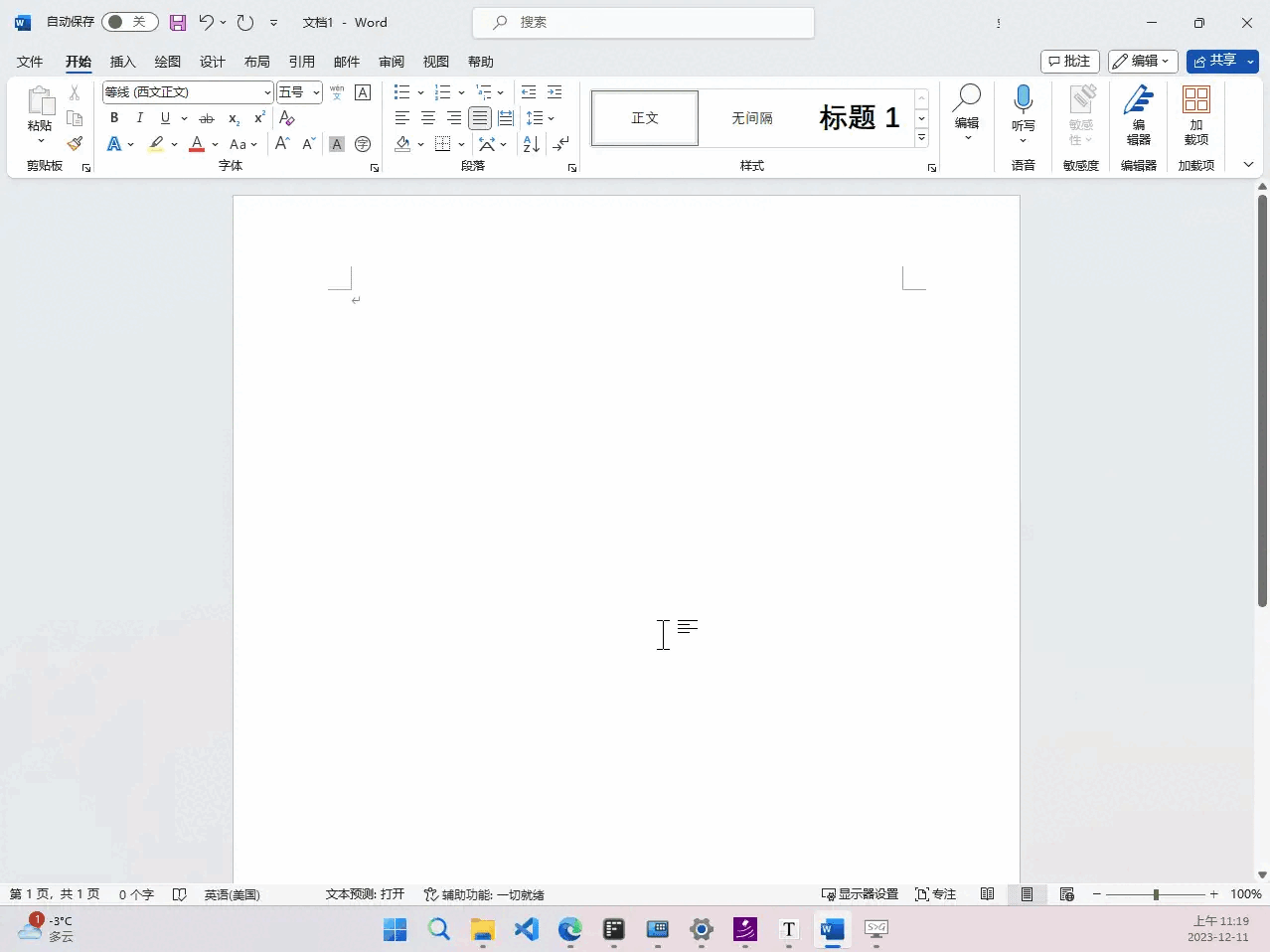Click the Save icon in title bar
1270x952 pixels.
click(178, 22)
